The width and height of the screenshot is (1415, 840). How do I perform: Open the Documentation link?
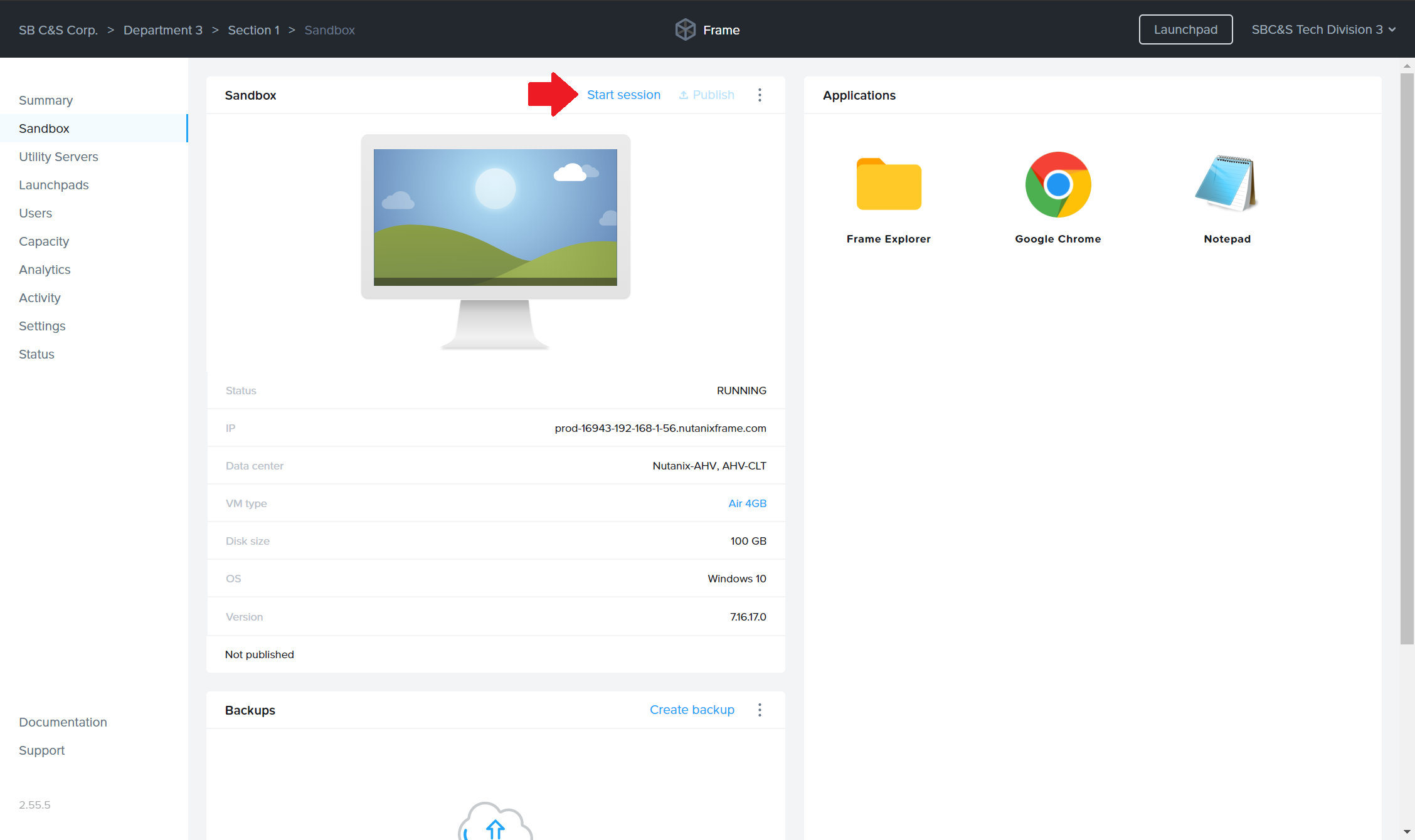pos(63,722)
